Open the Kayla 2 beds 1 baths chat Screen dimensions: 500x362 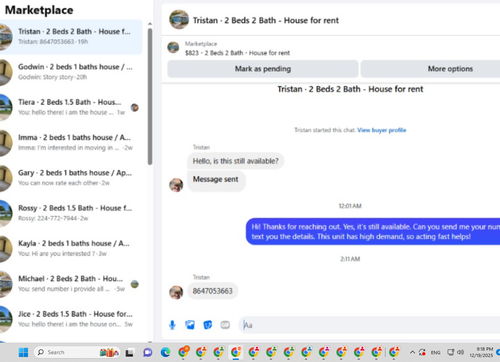71,249
